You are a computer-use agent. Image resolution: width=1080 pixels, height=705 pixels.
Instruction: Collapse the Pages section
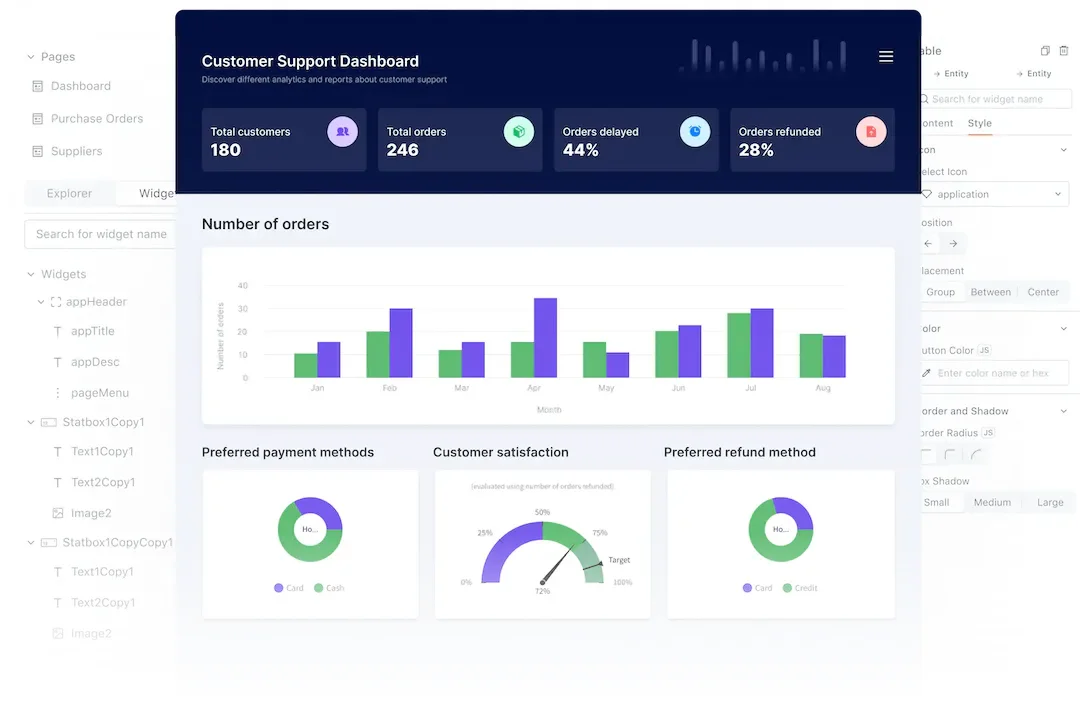point(31,57)
